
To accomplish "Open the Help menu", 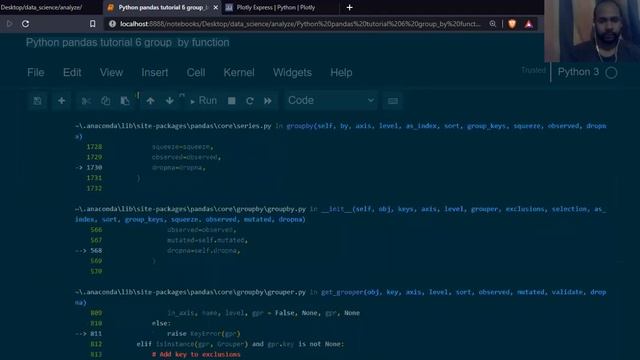I will (x=341, y=72).
